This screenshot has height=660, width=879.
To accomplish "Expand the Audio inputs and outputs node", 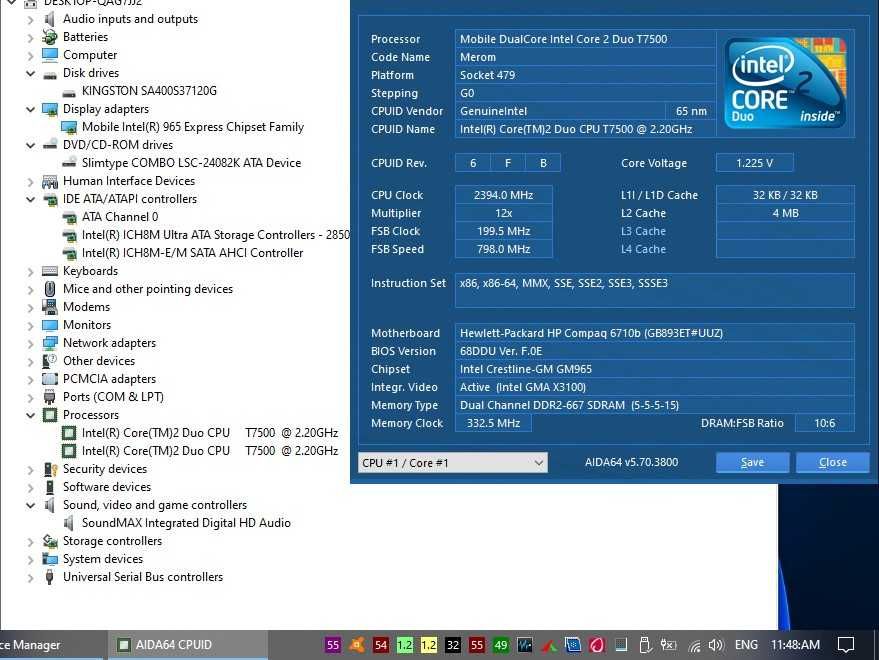I will [x=30, y=20].
